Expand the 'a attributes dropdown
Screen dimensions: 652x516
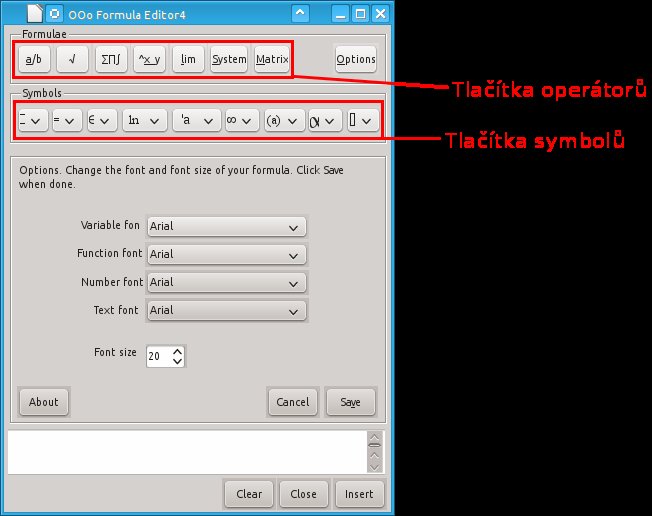[196, 121]
